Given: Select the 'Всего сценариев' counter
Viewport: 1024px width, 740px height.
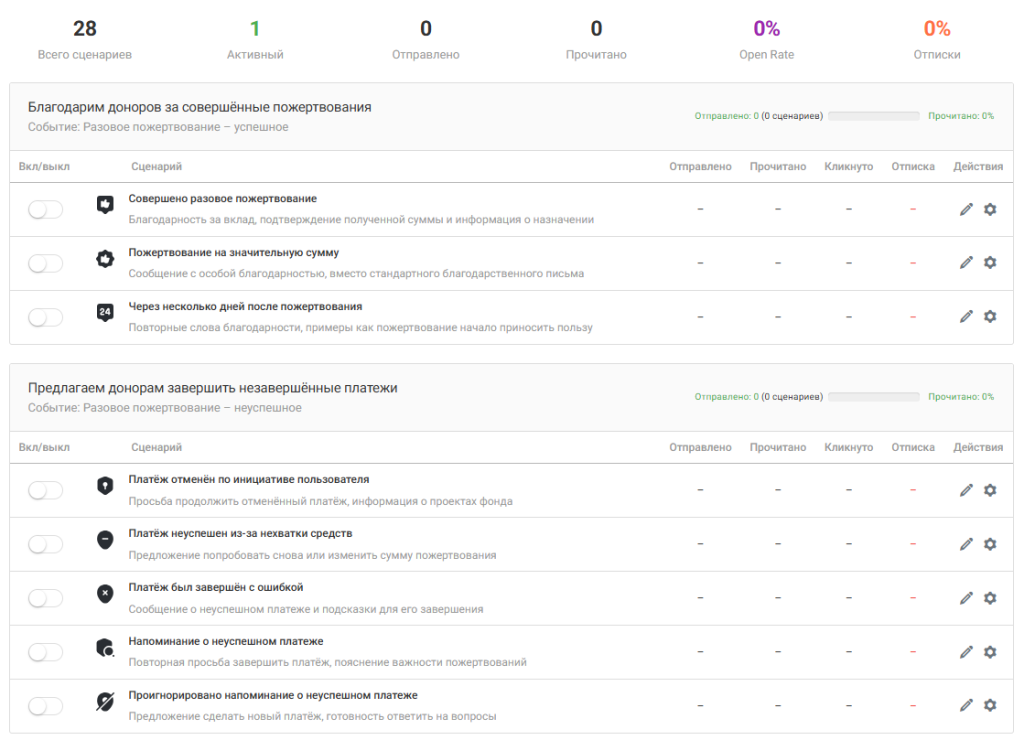Looking at the screenshot, I should 85,40.
